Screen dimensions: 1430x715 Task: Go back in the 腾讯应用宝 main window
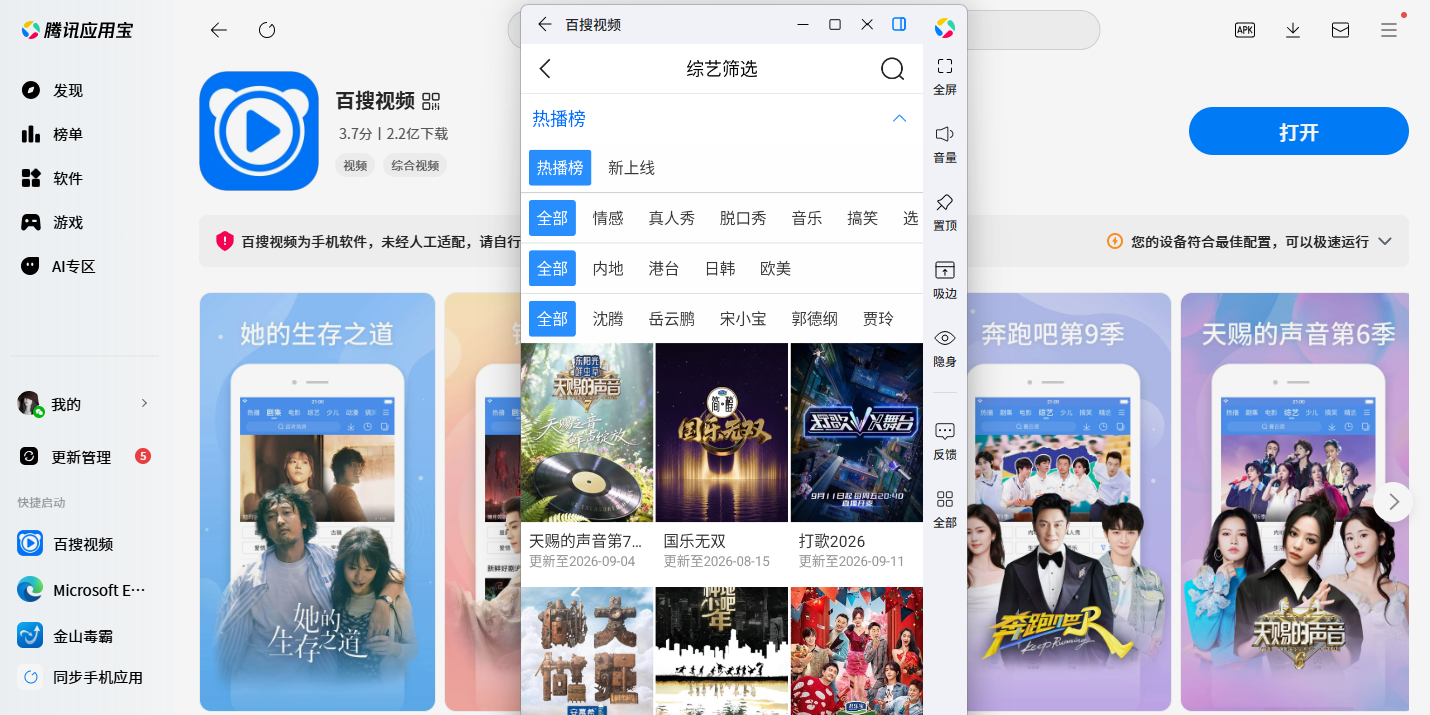click(218, 30)
